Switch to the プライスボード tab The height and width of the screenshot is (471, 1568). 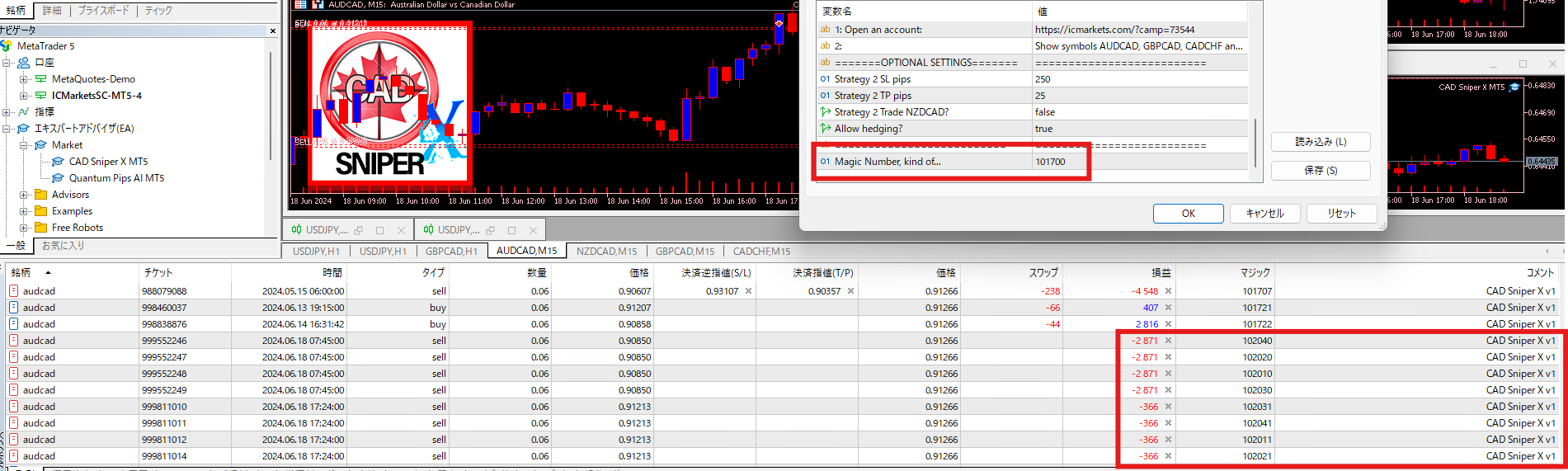tap(104, 11)
